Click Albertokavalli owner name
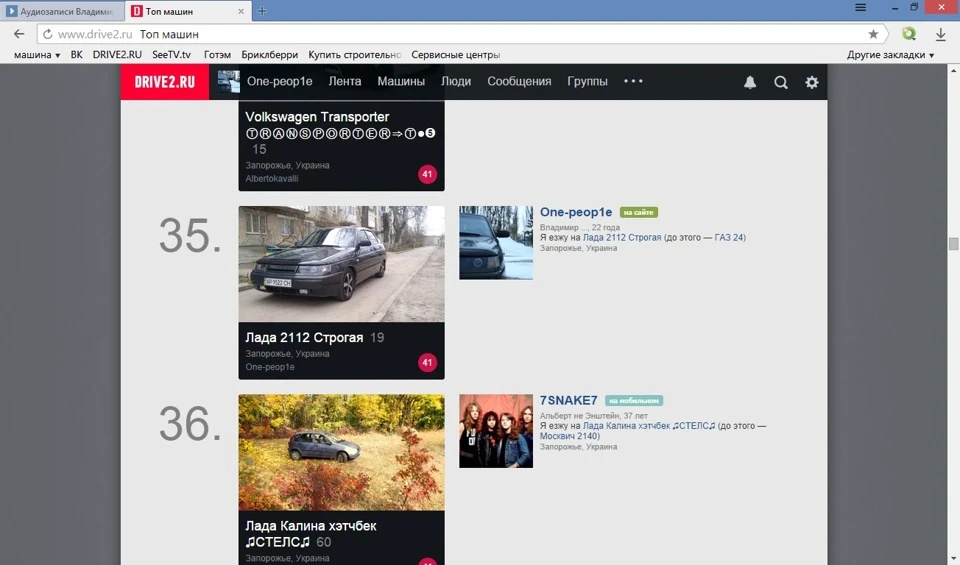The height and width of the screenshot is (565, 960). [272, 179]
